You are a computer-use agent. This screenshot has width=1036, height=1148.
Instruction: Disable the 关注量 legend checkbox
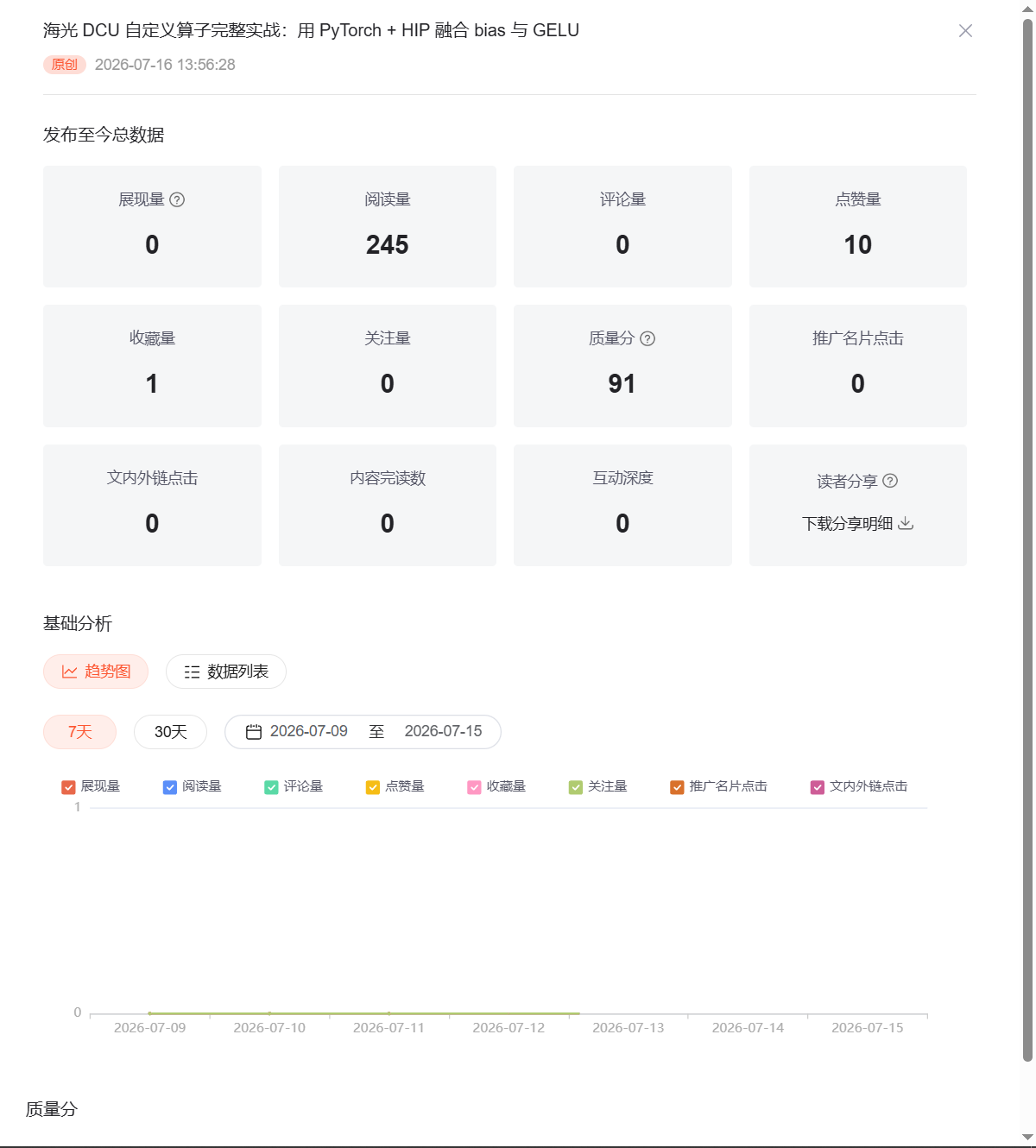[x=576, y=787]
